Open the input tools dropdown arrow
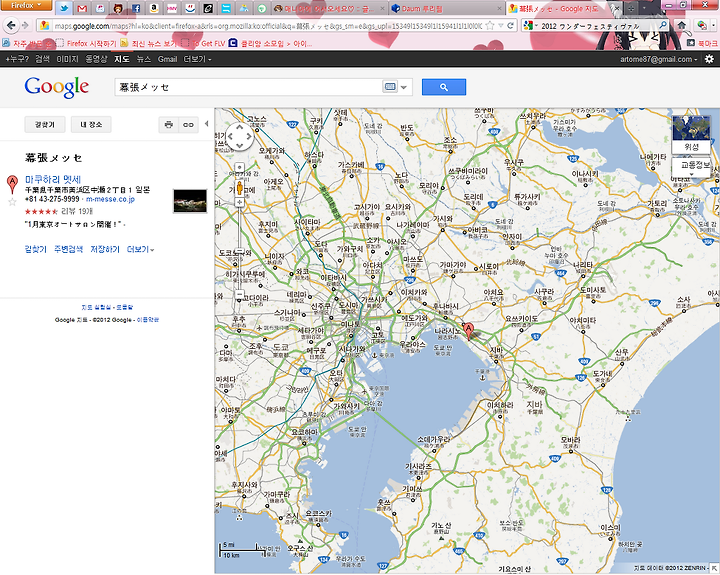This screenshot has width=720, height=575. tap(404, 87)
